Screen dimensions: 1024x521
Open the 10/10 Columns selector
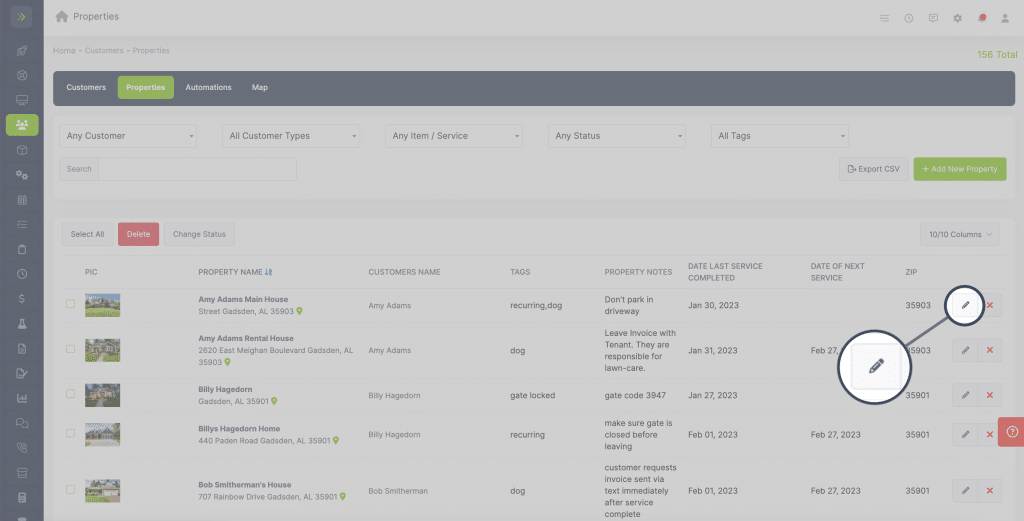[x=959, y=234]
